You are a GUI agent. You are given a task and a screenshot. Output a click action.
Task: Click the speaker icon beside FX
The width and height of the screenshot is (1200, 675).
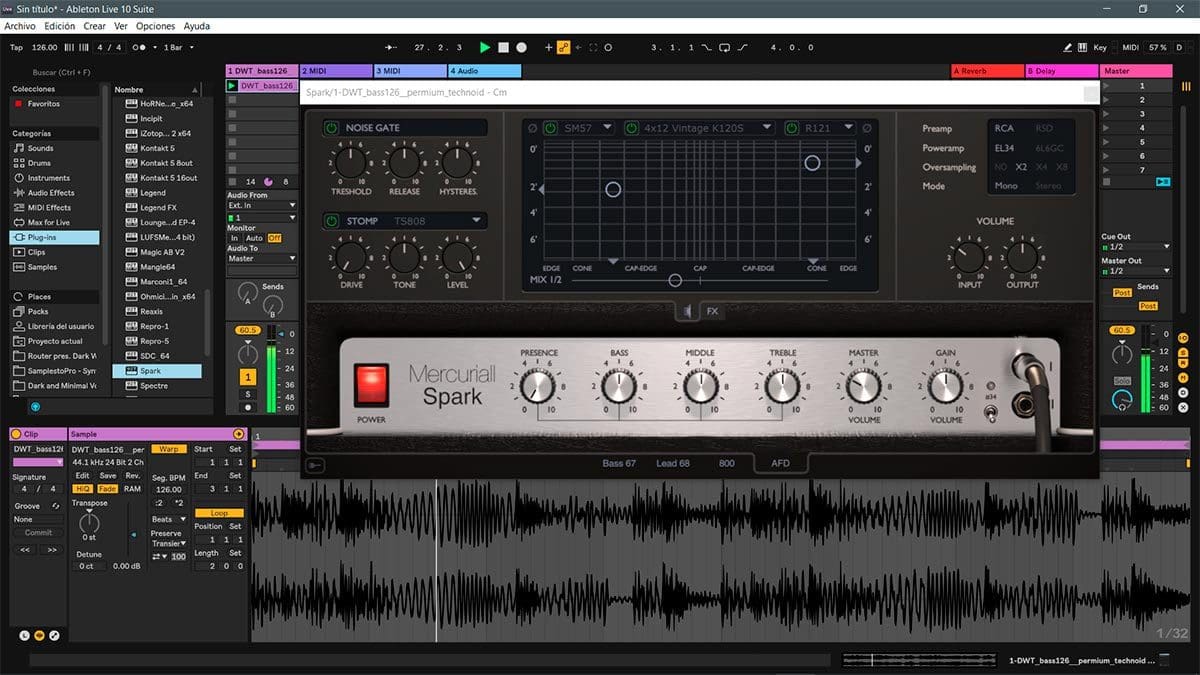click(x=689, y=311)
